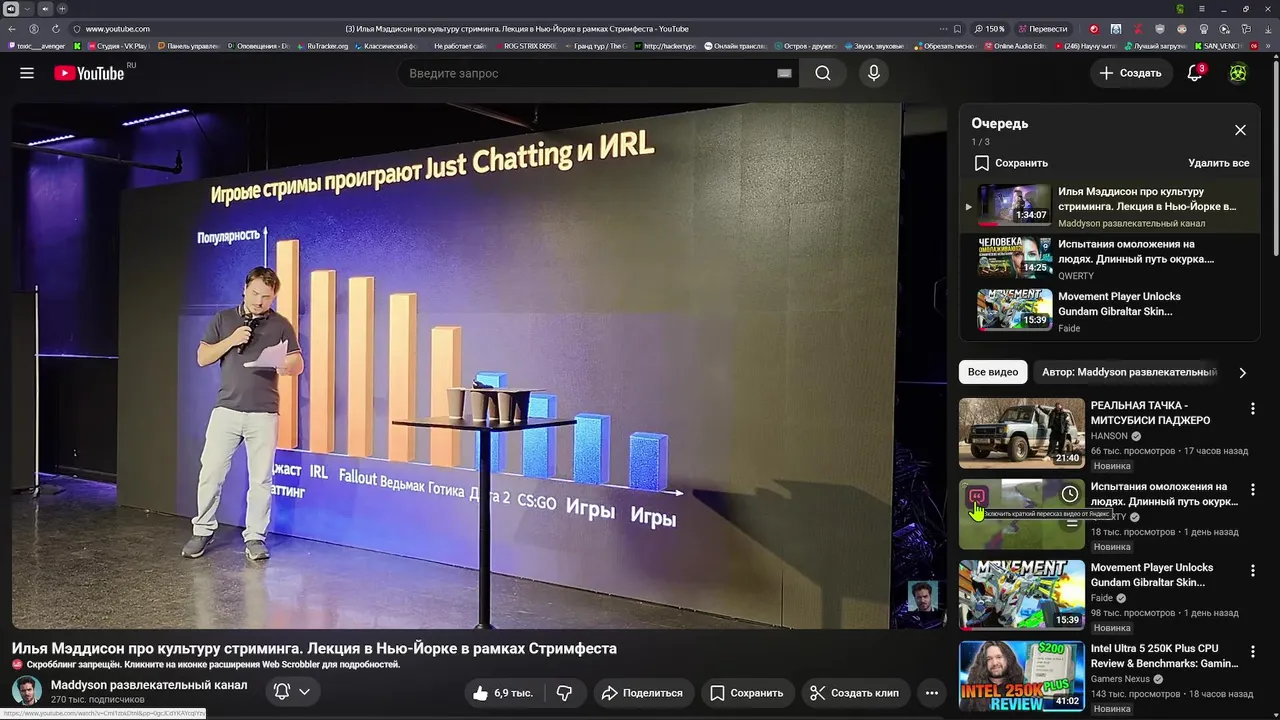Enable Yandex brief video summary icon
This screenshot has width=1280, height=720.
977,495
